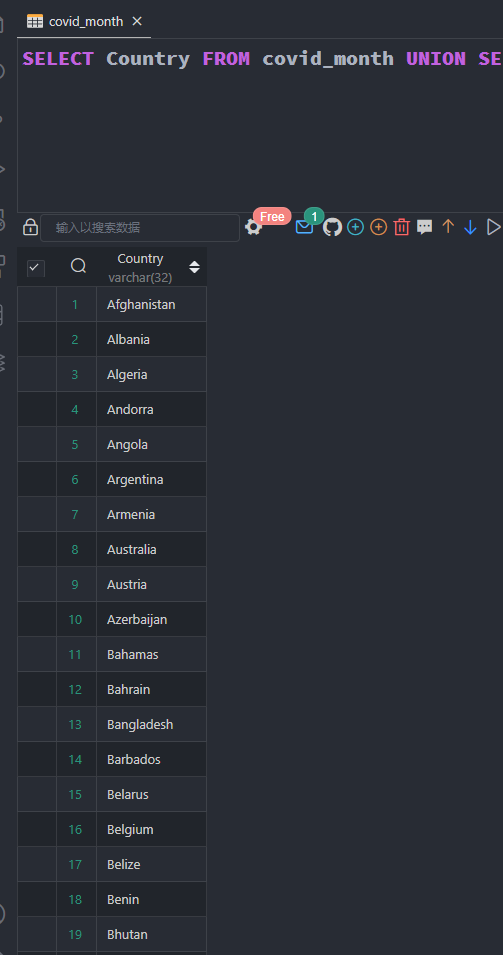
Task: Select the Andorra cell
Action: pos(152,409)
